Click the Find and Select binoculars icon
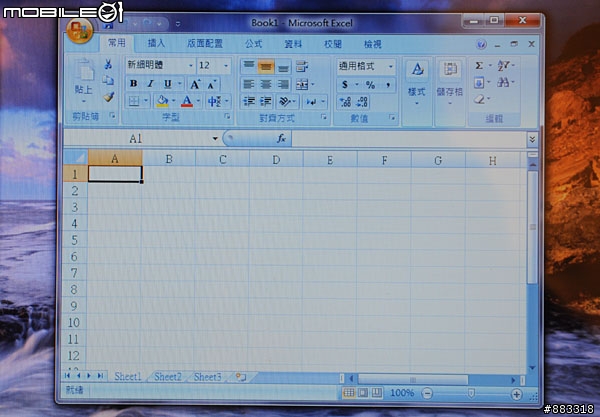 click(x=503, y=82)
